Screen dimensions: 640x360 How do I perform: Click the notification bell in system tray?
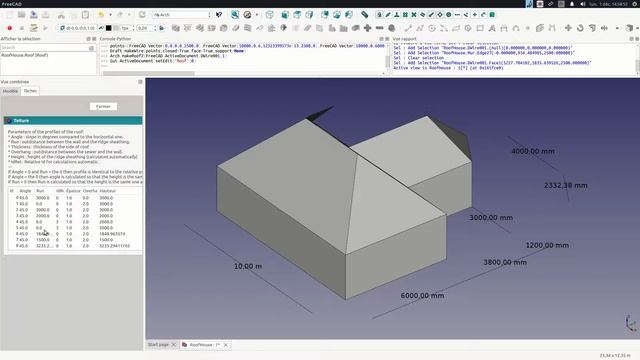click(572, 4)
